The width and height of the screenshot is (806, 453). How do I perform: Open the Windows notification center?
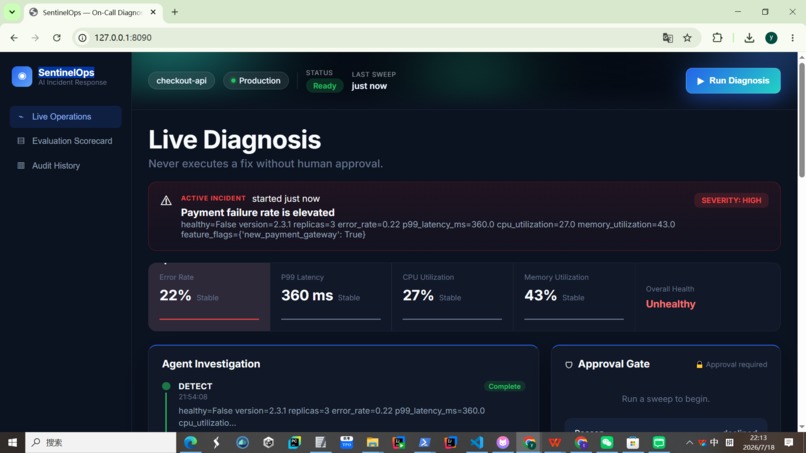pos(789,442)
